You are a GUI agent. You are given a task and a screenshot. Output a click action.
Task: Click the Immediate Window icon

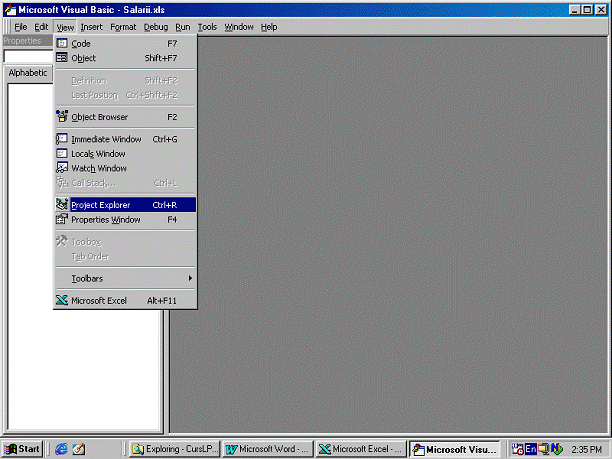62,139
